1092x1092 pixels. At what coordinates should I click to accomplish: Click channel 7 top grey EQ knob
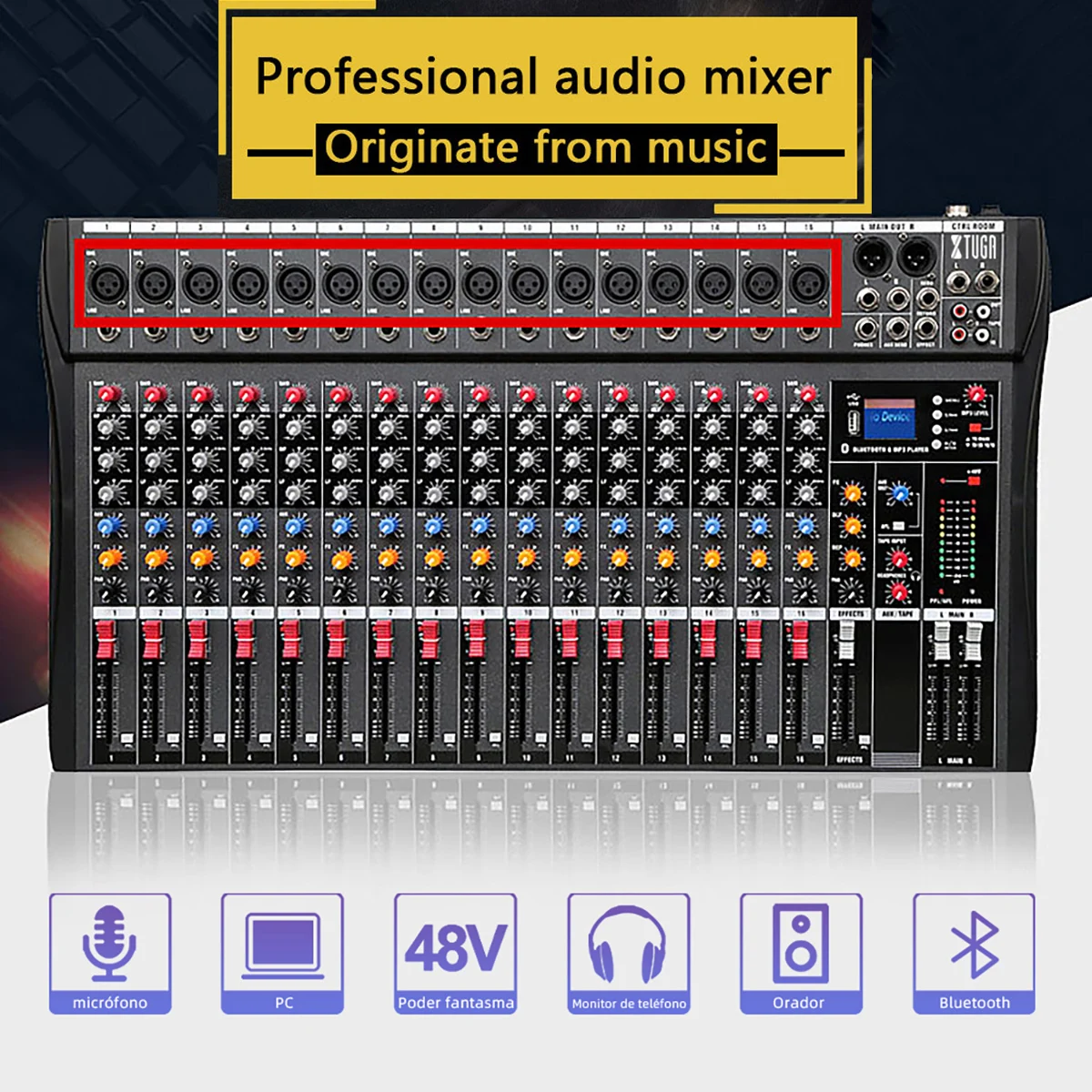pyautogui.click(x=388, y=427)
